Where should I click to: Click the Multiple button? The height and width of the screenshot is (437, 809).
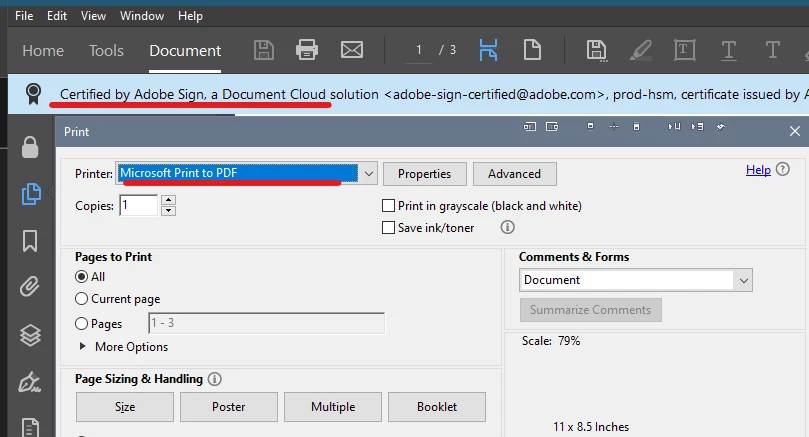tap(333, 407)
